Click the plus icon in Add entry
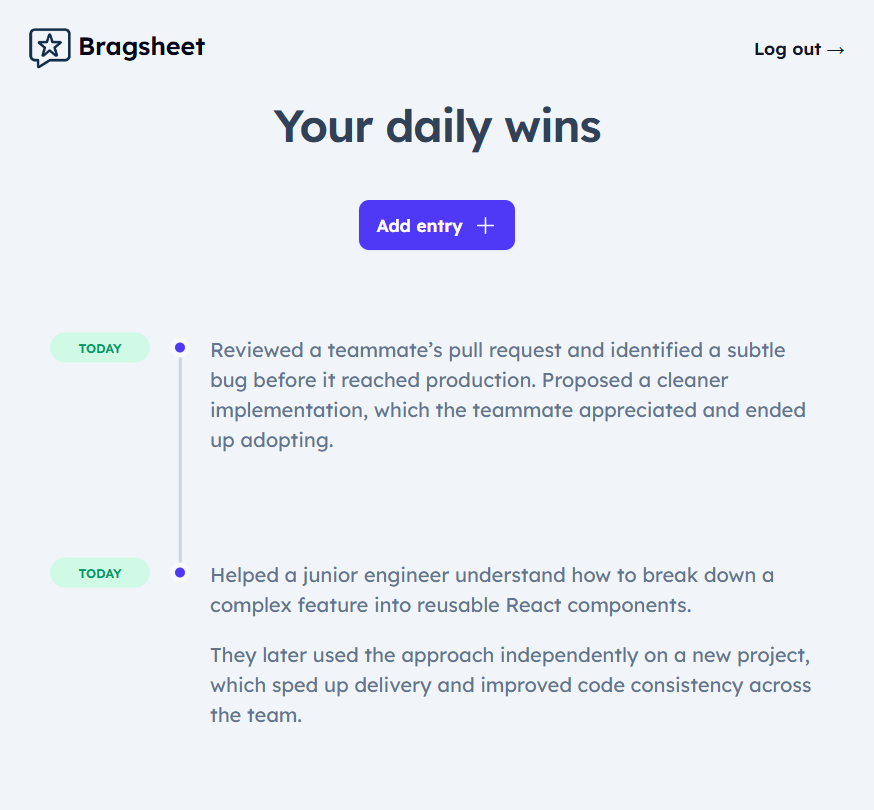Screen dimensions: 874x810 (x=485, y=226)
